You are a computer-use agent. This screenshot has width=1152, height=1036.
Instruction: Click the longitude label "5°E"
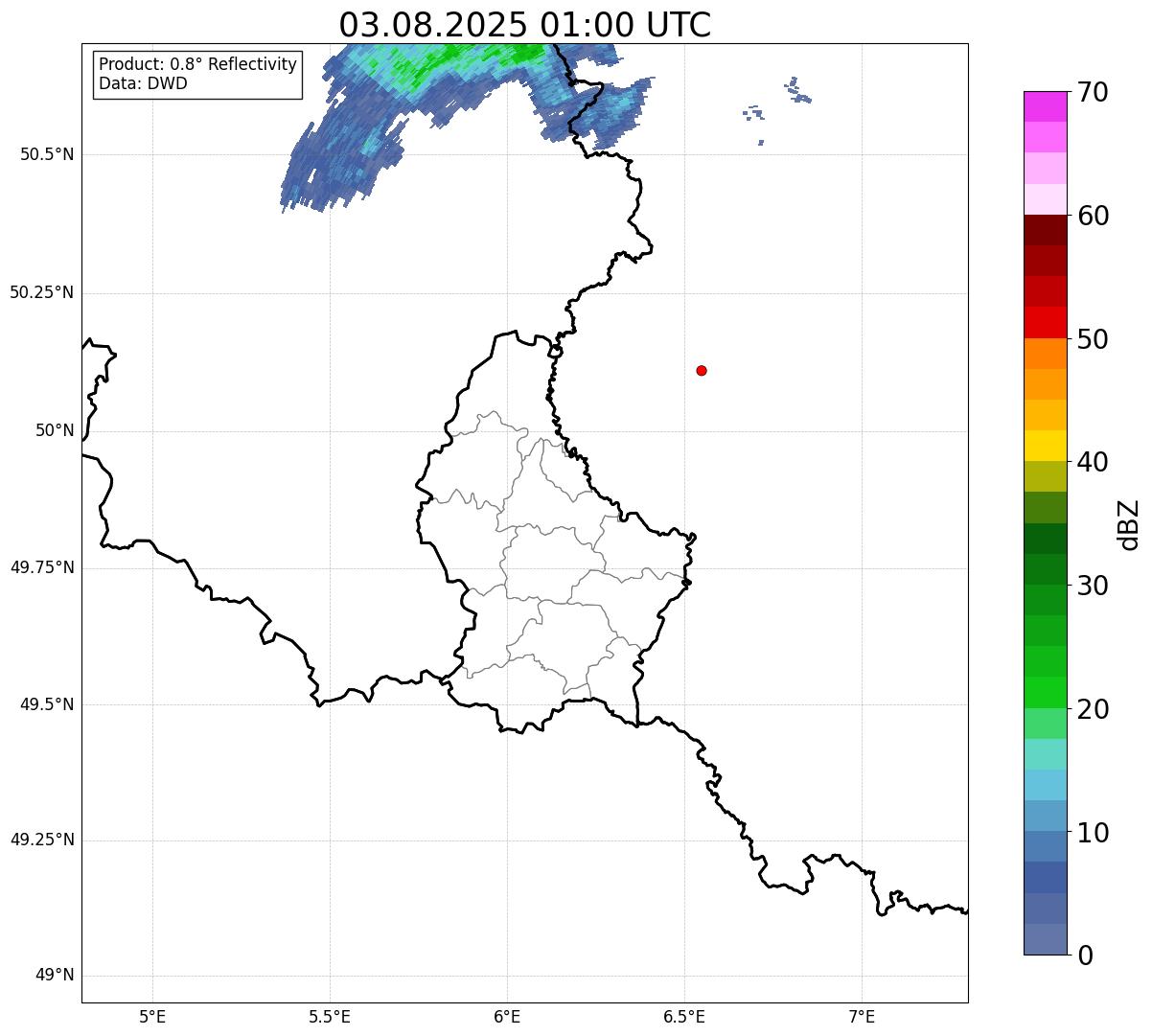coord(152,1016)
